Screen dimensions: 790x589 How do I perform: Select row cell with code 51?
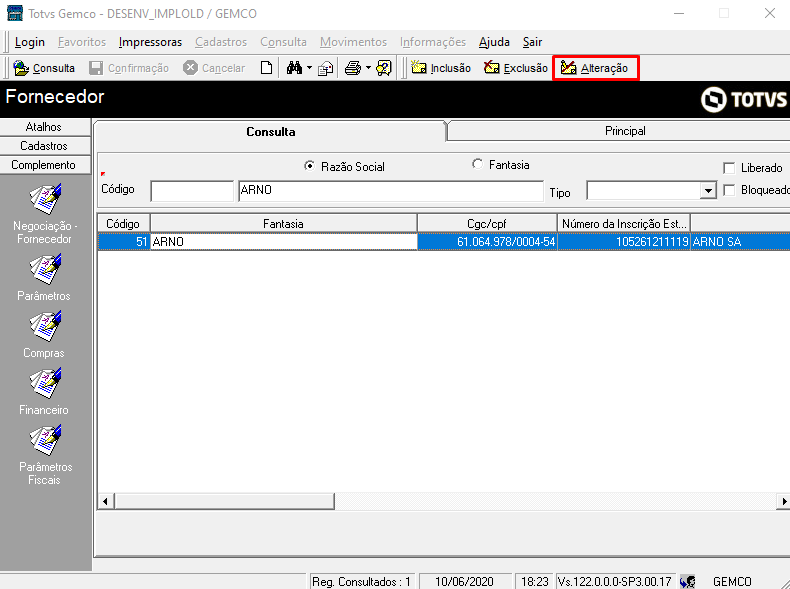[x=123, y=242]
